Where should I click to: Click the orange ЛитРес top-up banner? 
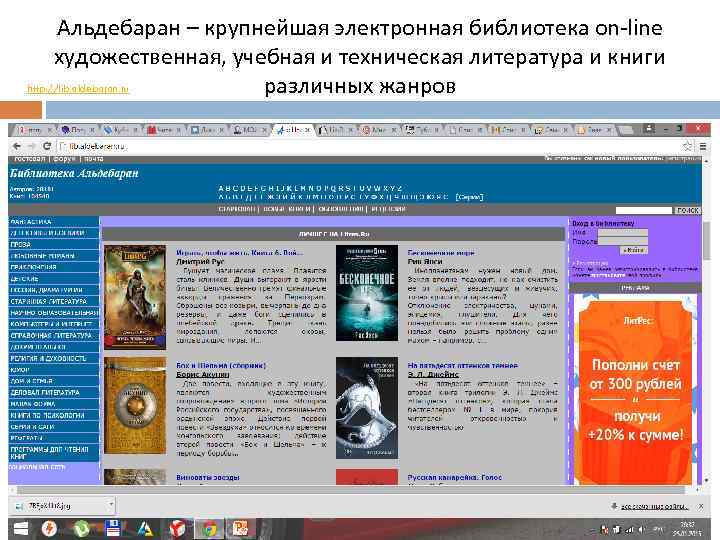635,389
